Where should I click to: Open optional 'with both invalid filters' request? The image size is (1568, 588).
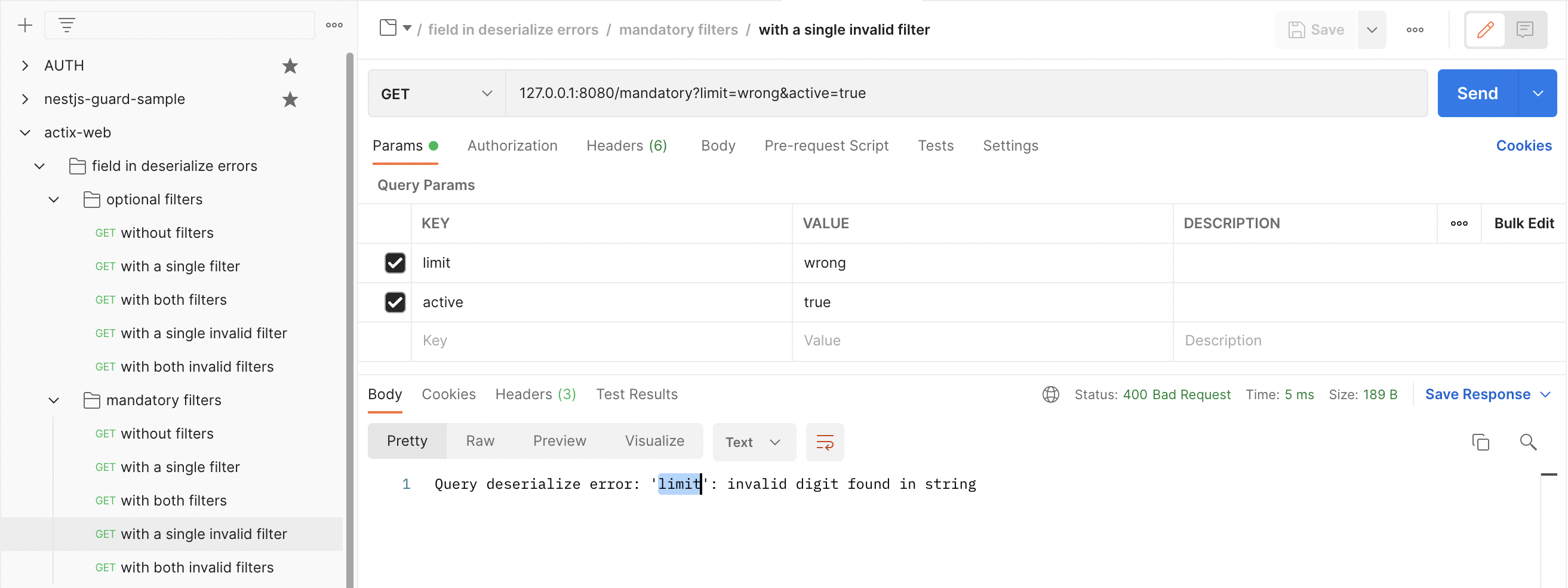tap(196, 367)
